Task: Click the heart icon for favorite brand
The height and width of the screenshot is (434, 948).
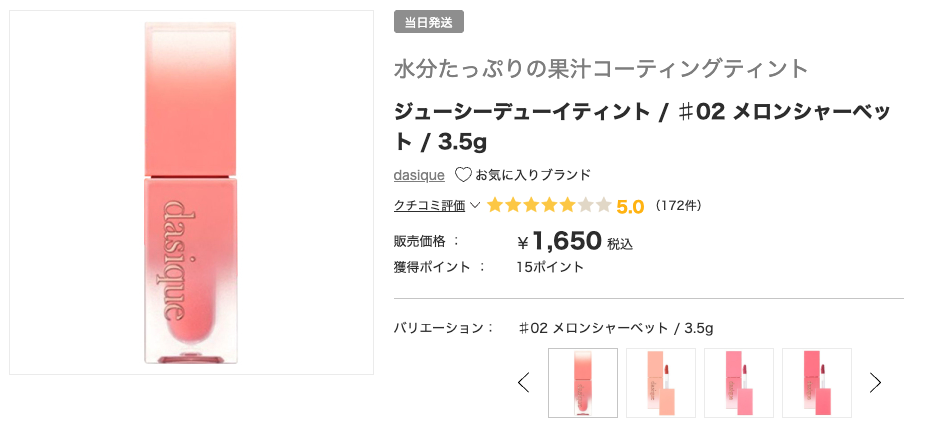Action: coord(463,175)
